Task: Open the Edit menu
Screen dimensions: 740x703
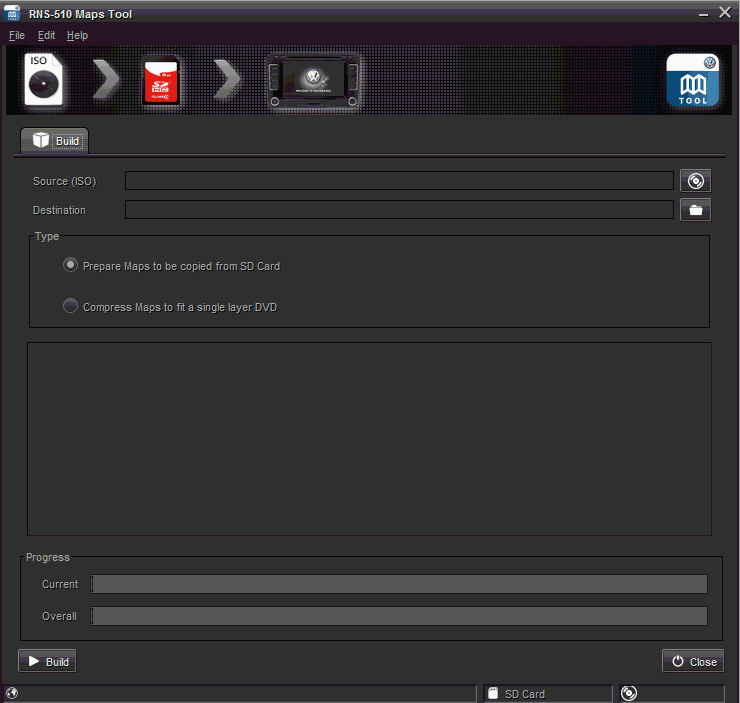Action: [46, 35]
